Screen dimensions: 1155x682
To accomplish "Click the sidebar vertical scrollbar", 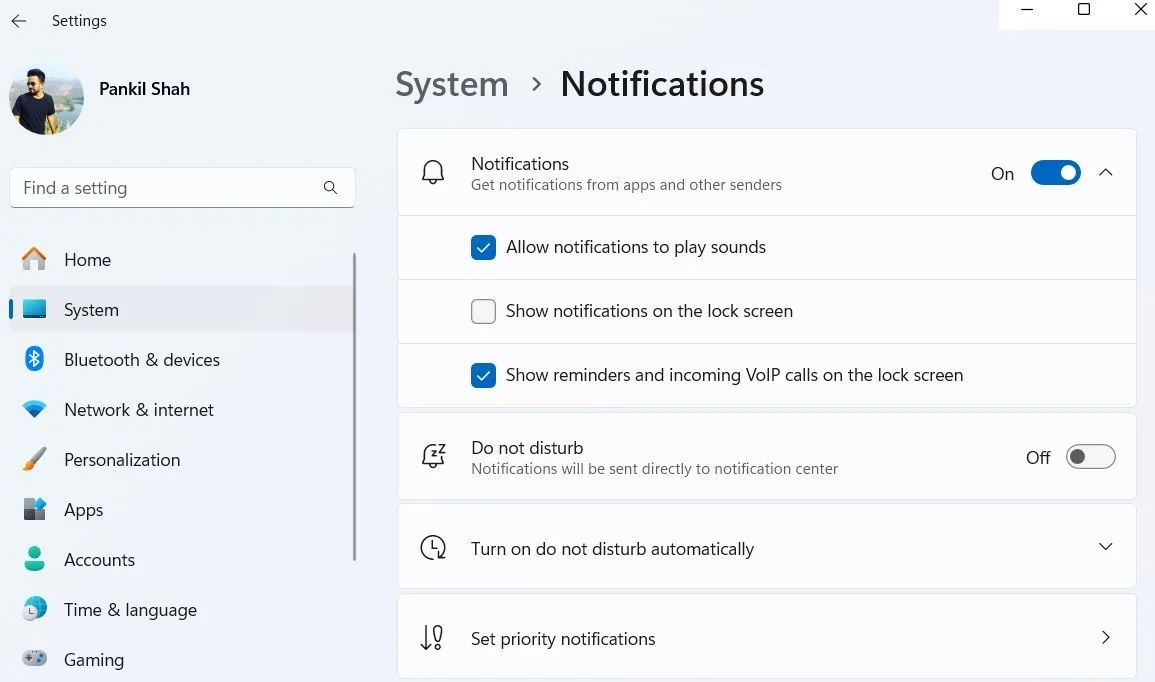I will click(354, 407).
